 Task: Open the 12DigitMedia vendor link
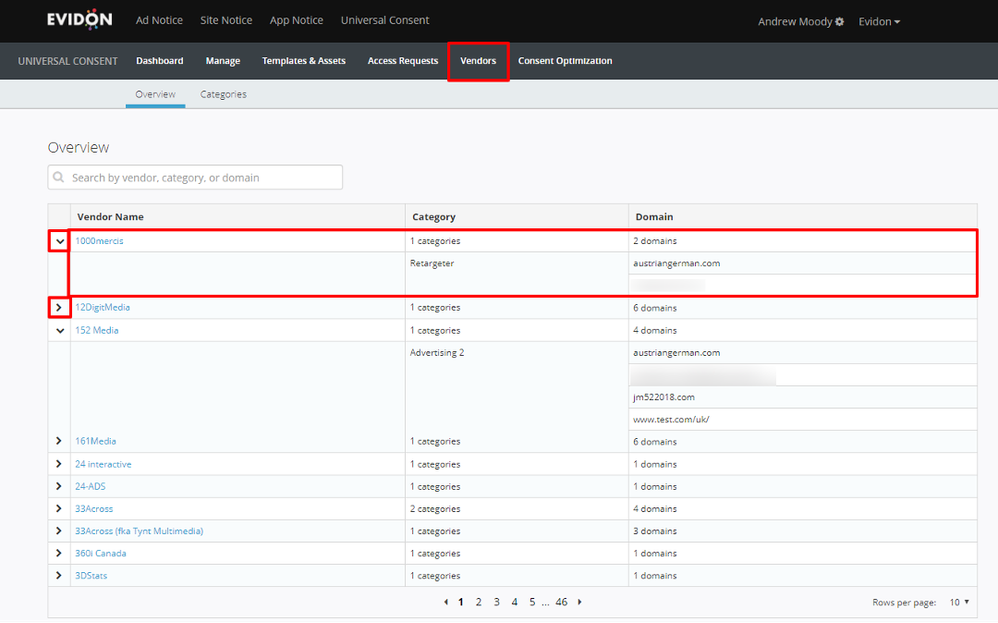point(102,307)
